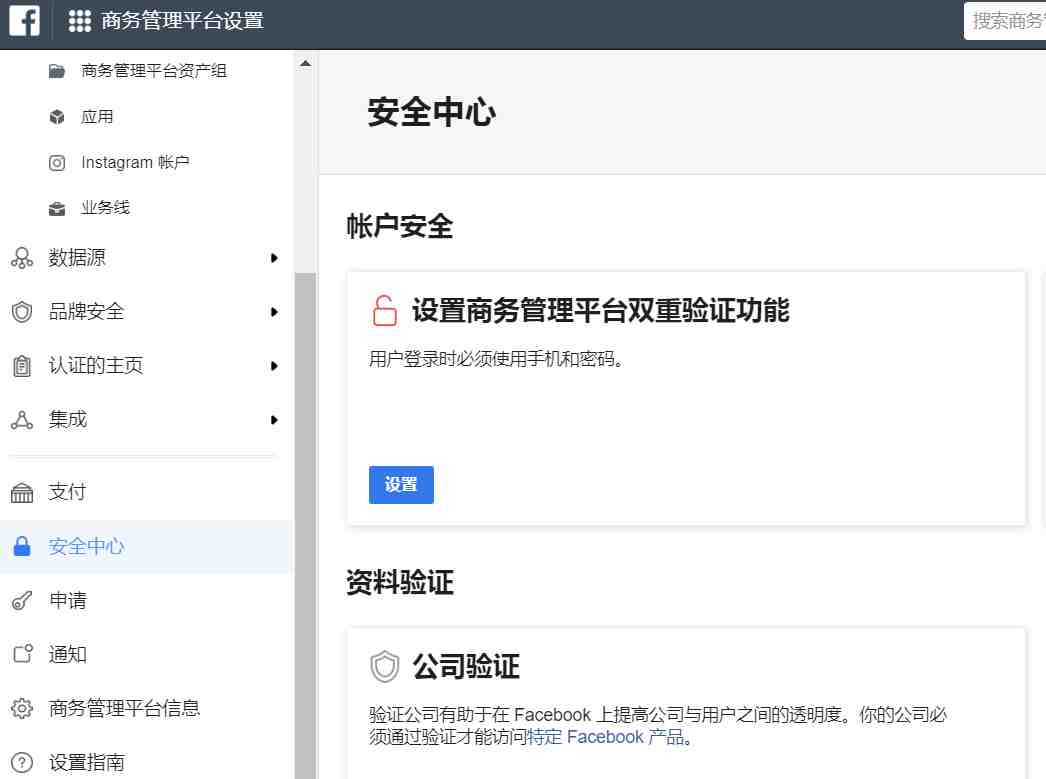Open the 特定 Facebook 产品 link
Image resolution: width=1046 pixels, height=779 pixels.
coord(605,738)
